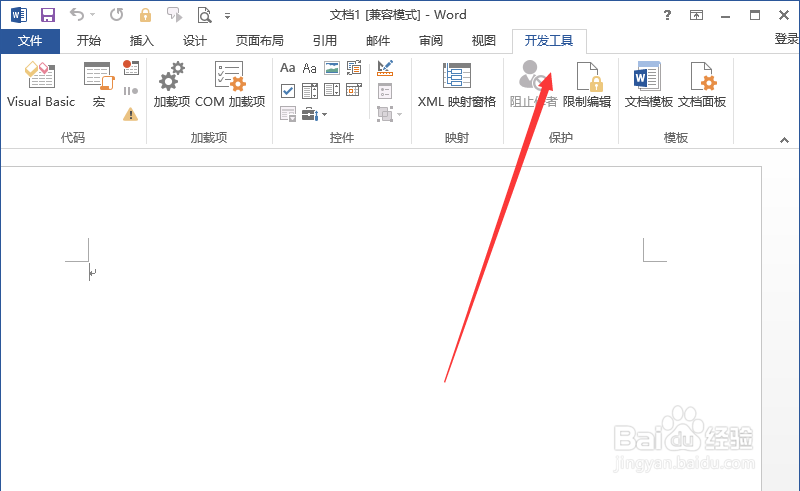Click the 登录 sign-in link
Image resolution: width=800 pixels, height=491 pixels.
point(787,39)
